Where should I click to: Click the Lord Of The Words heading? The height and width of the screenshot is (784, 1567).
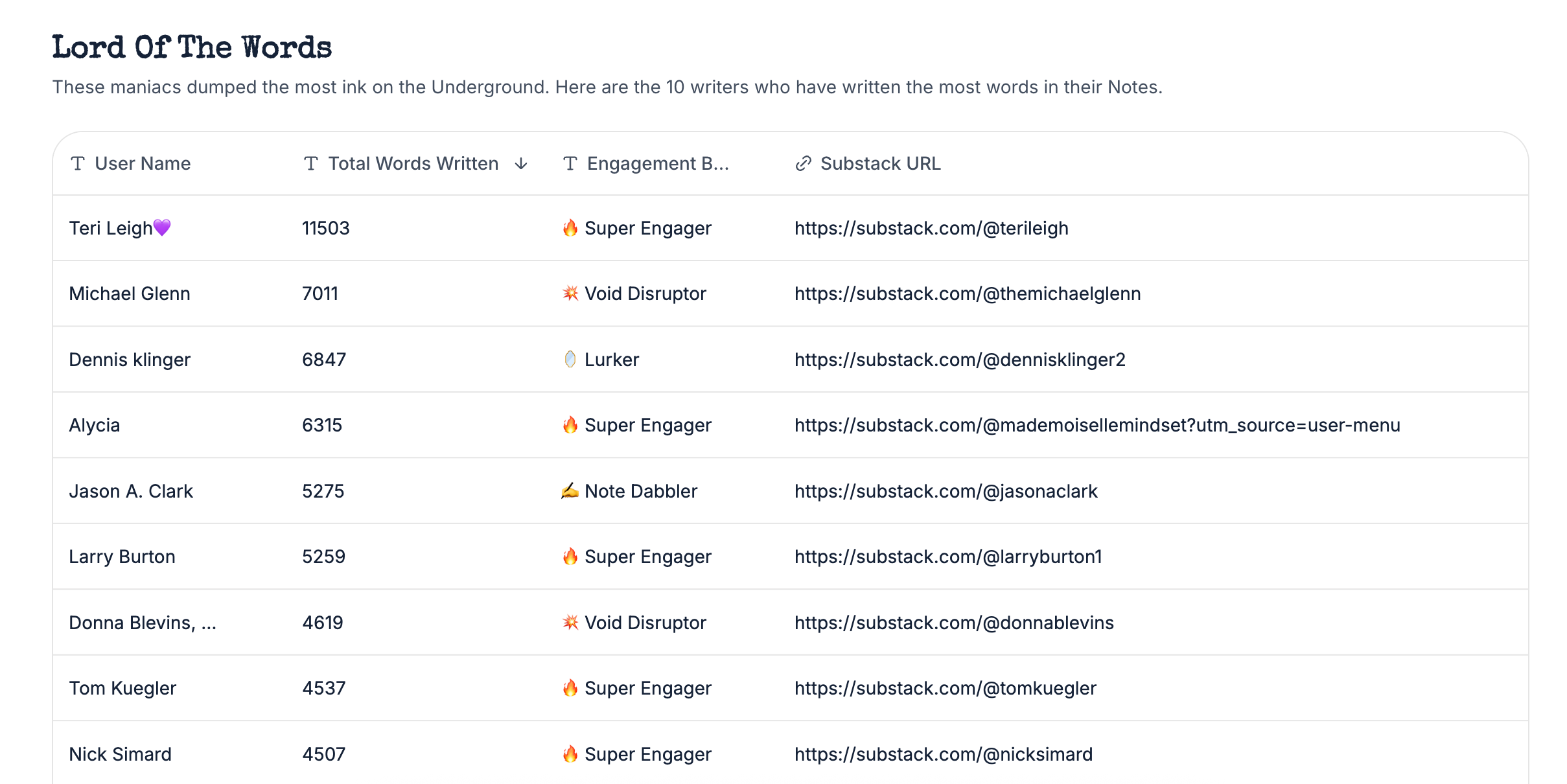(x=192, y=47)
